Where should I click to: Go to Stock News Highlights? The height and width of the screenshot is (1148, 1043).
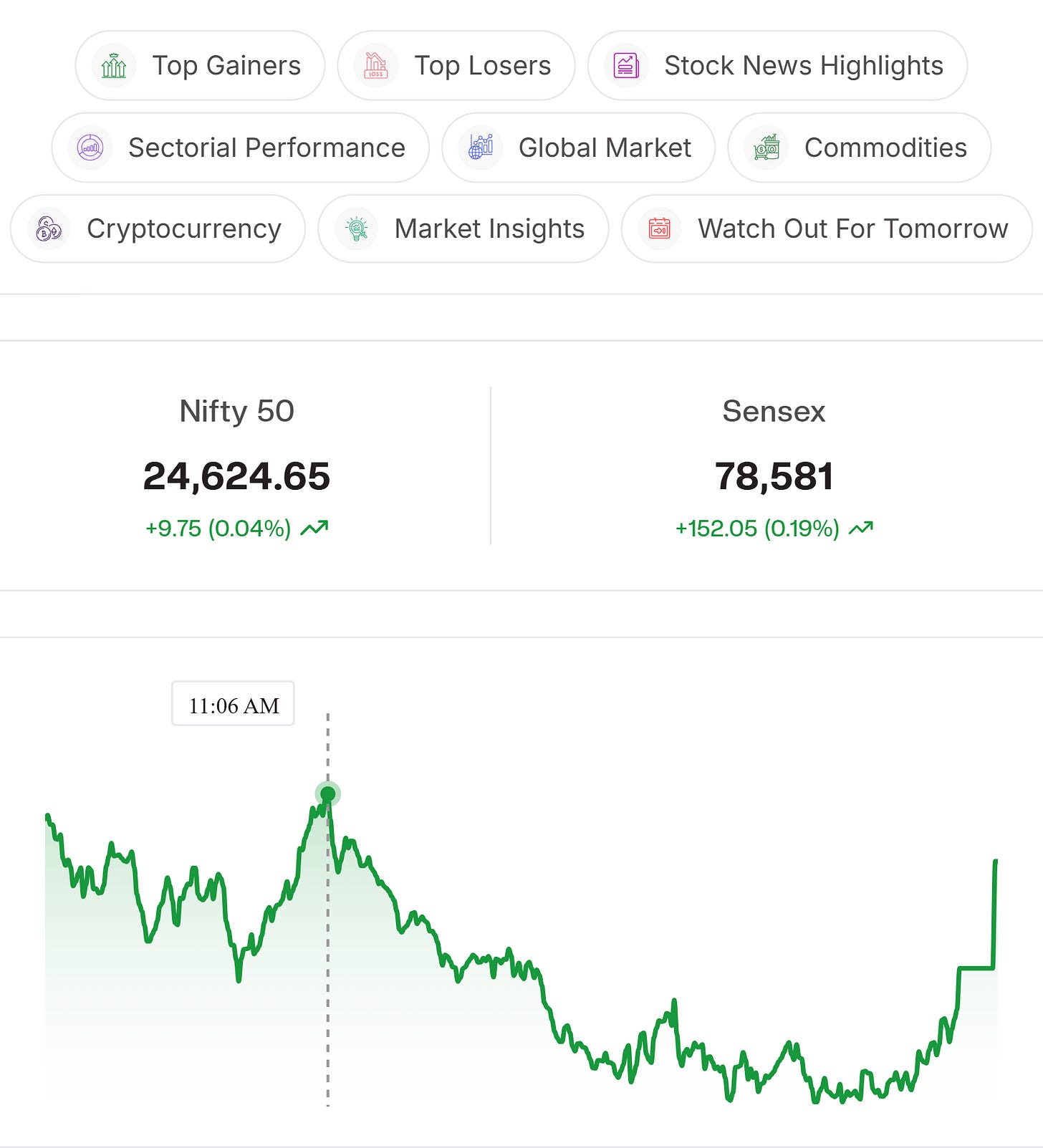coord(777,66)
